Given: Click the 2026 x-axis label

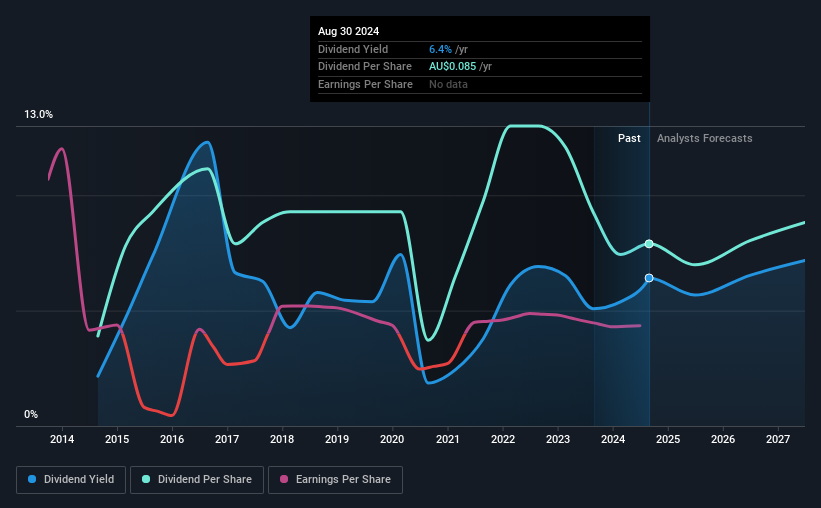Looking at the screenshot, I should click(723, 439).
